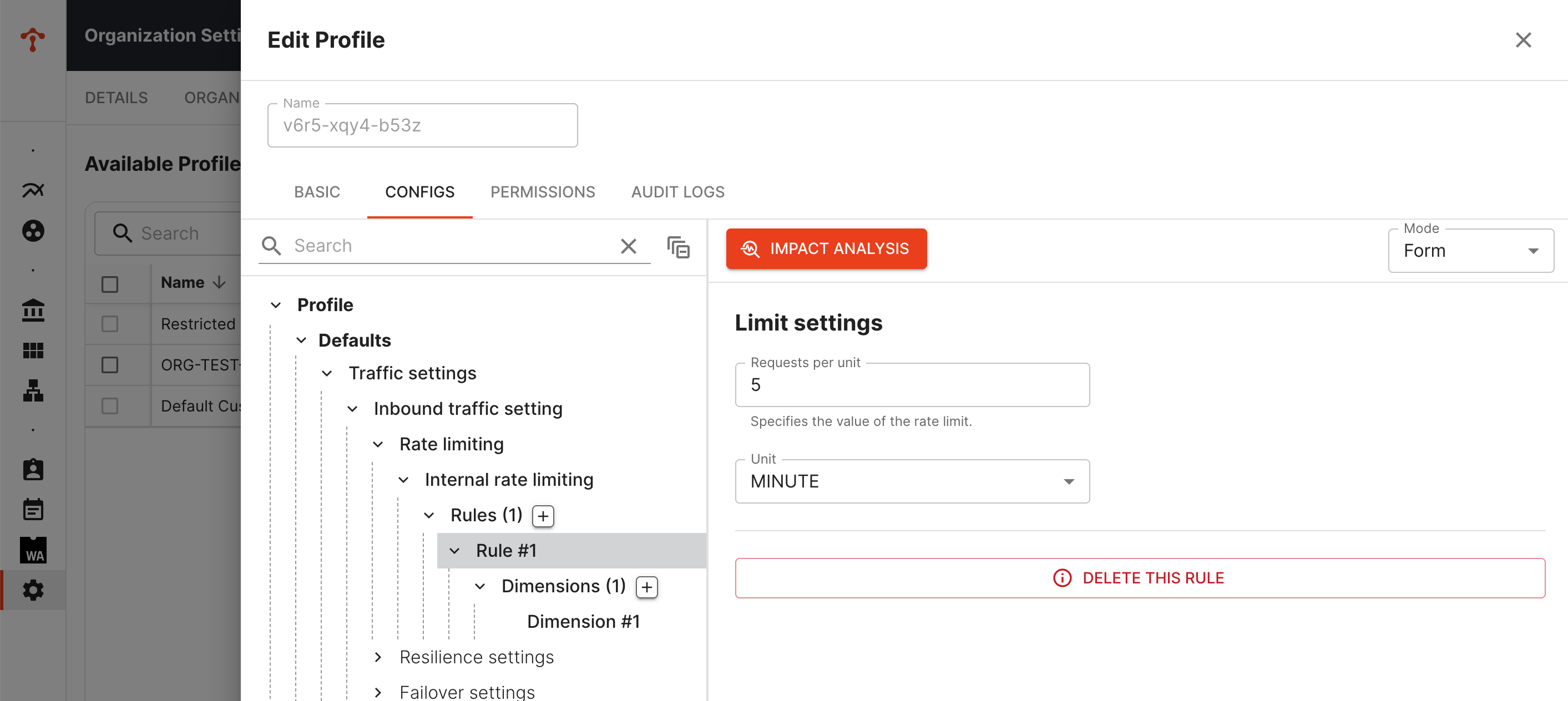Close the Edit Profile dialog
The width and height of the screenshot is (1568, 701).
point(1523,40)
